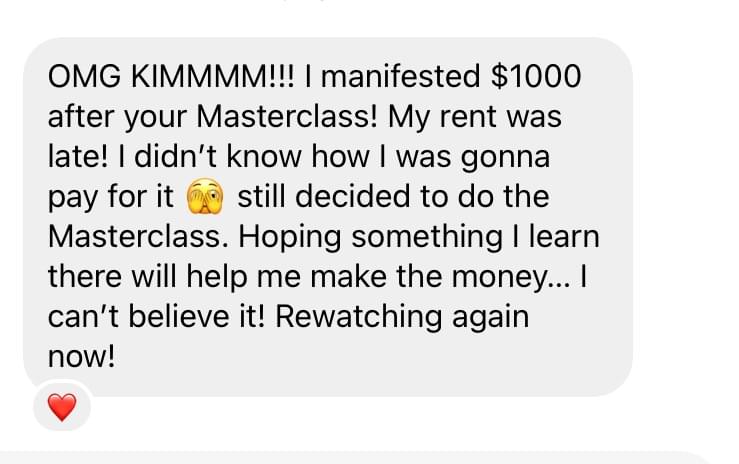The image size is (739, 464).
Task: Click 'Masterclass!' in the second line
Action: (287, 116)
